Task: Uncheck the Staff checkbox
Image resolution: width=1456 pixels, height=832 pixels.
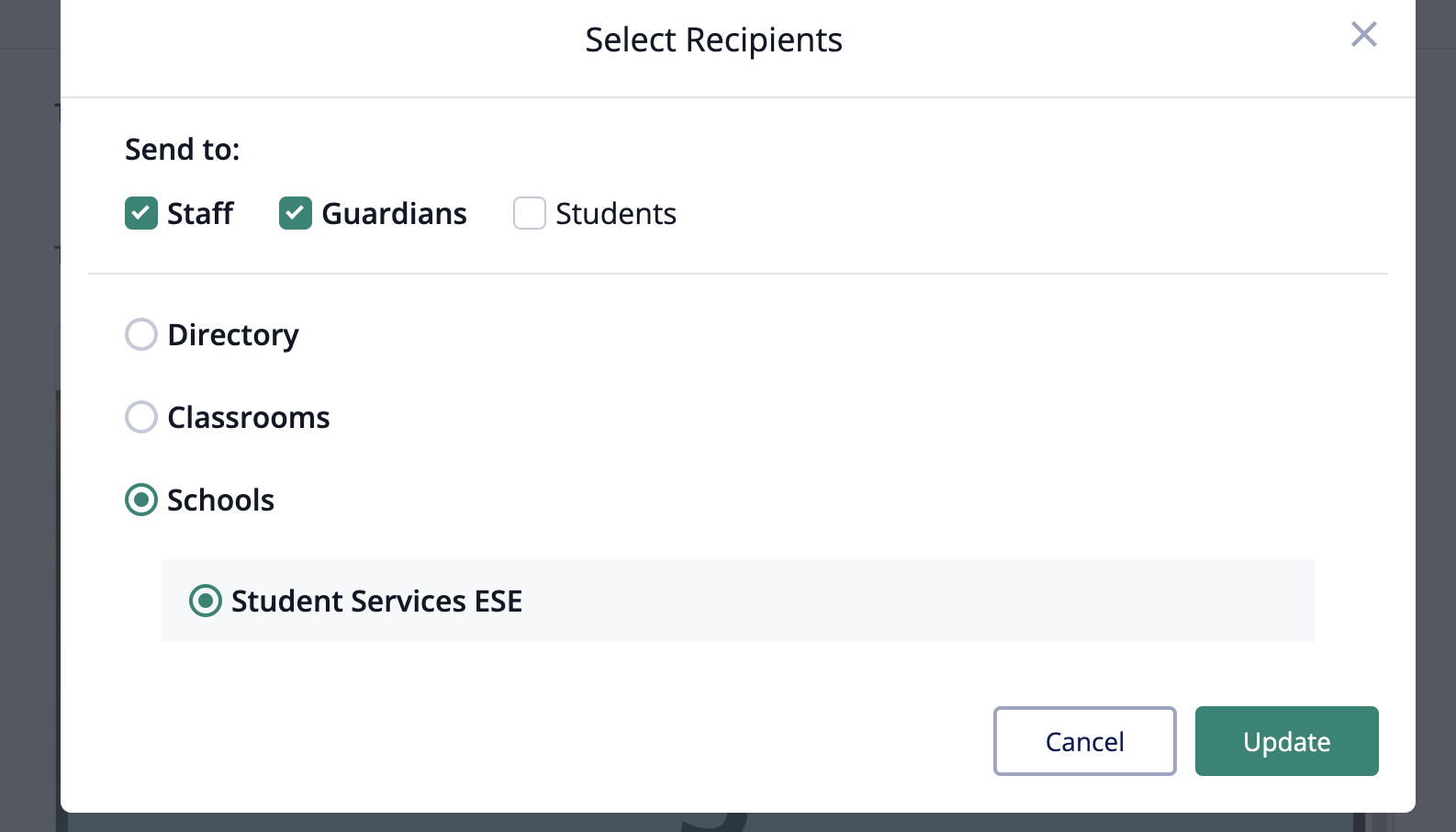Action: [141, 213]
